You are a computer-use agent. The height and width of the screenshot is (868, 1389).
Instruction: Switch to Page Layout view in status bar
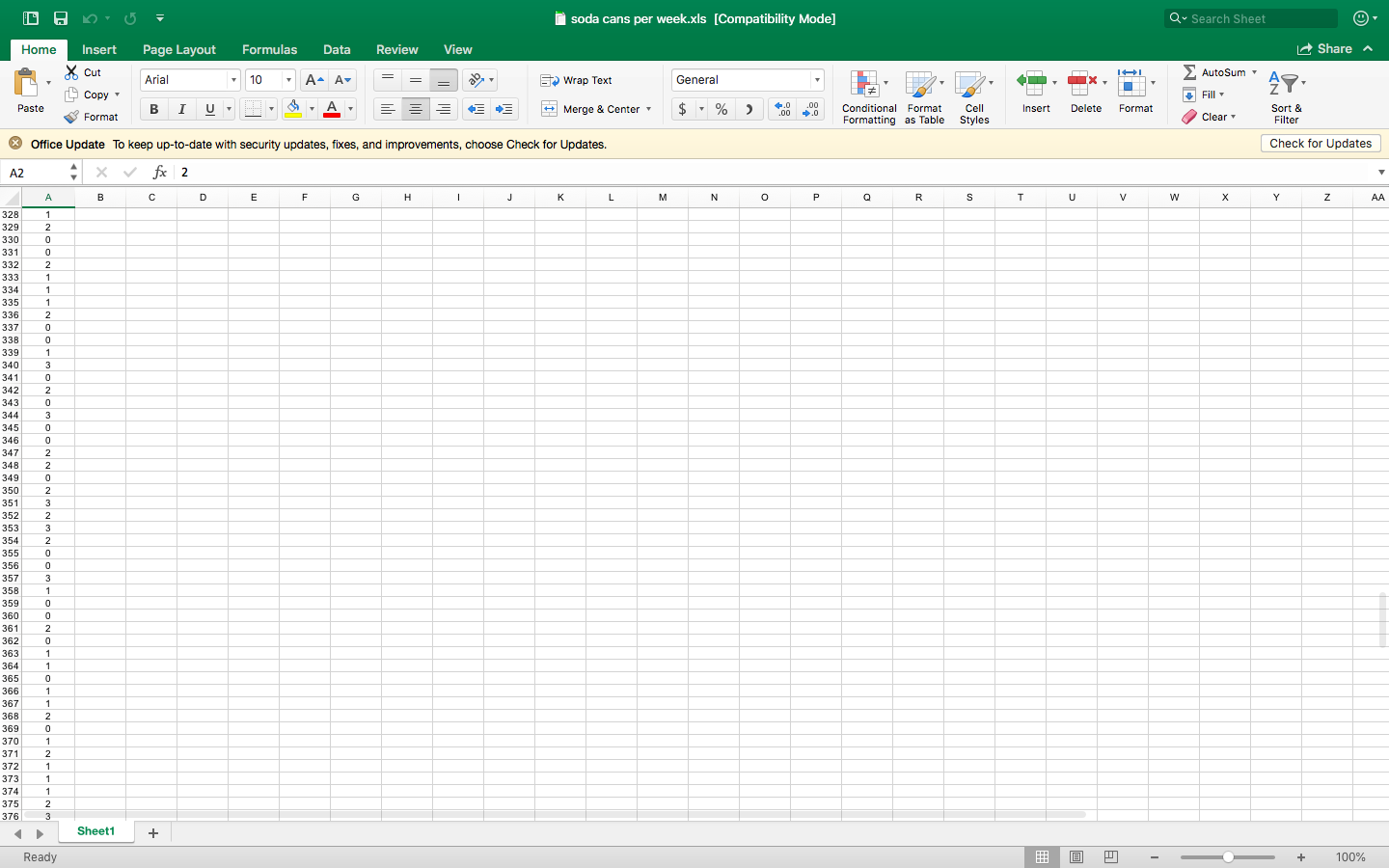pos(1076,856)
